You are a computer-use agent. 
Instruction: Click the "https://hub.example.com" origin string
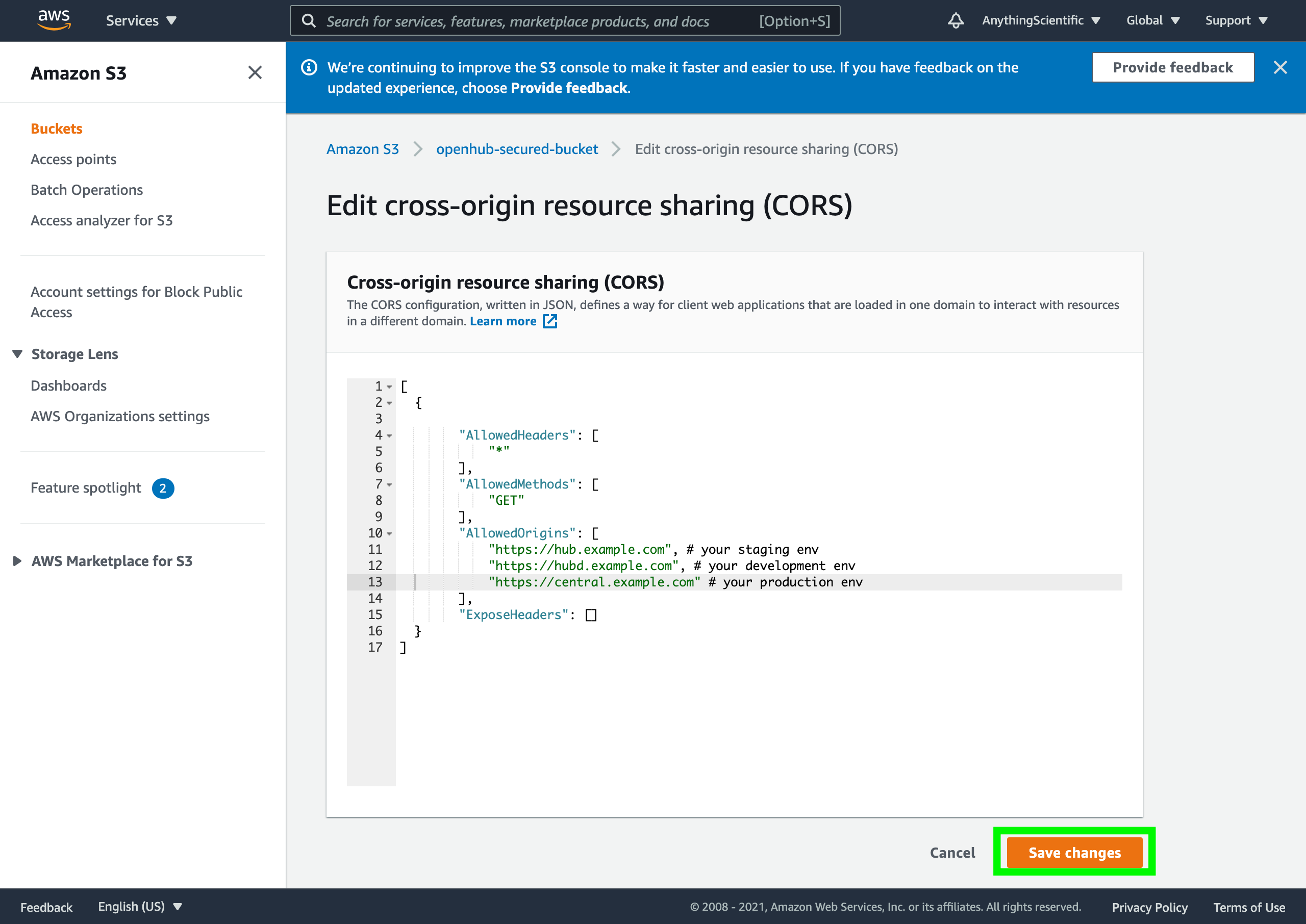(x=580, y=550)
